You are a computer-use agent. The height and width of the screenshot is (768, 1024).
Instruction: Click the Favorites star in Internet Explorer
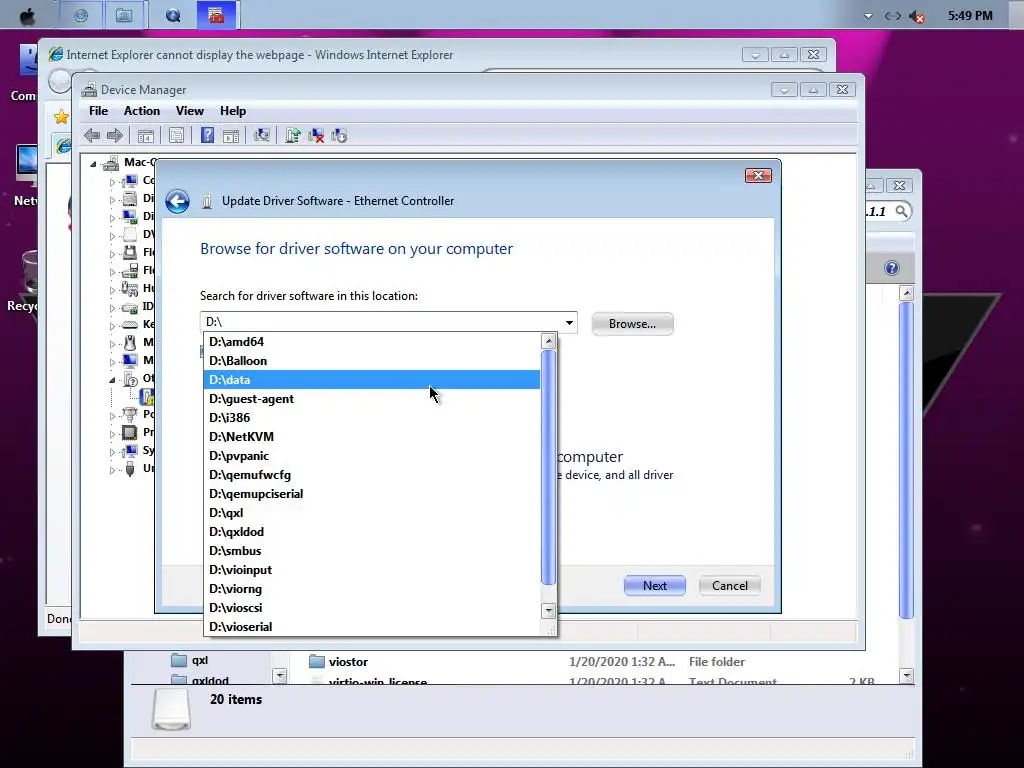click(x=61, y=117)
